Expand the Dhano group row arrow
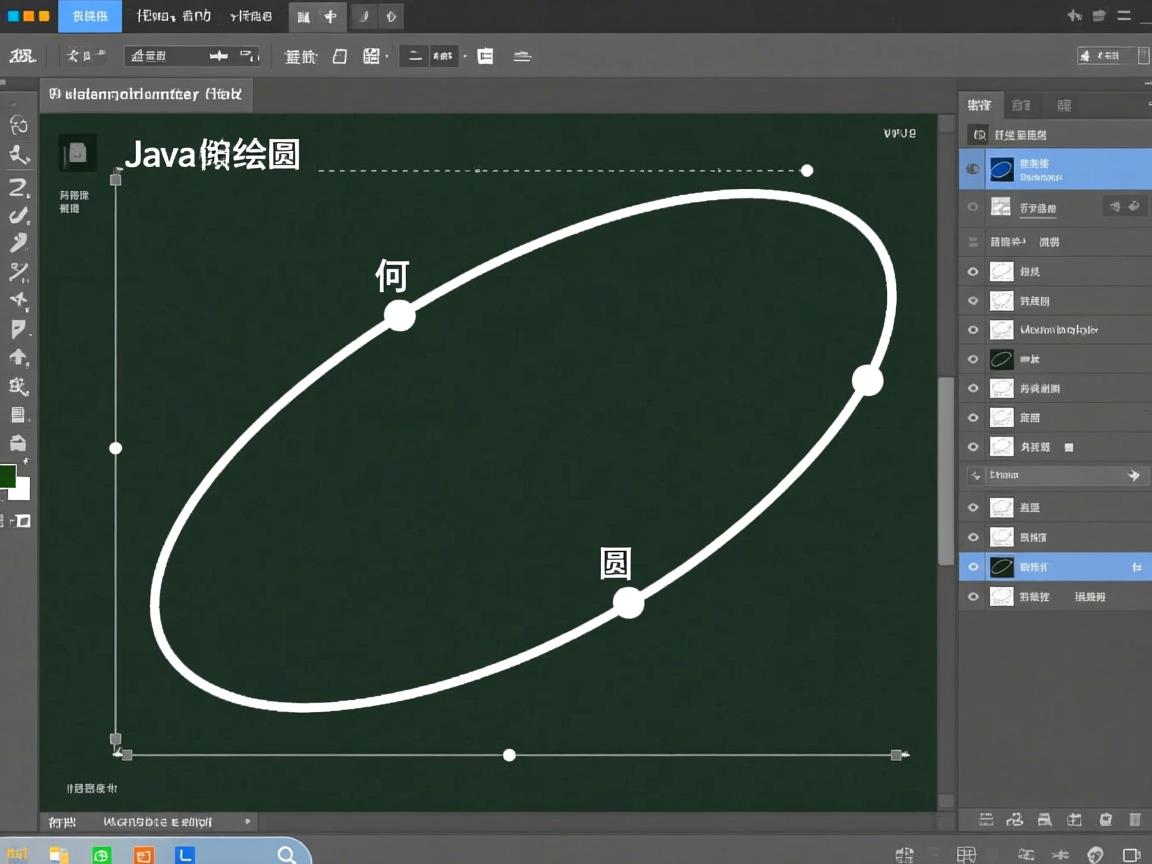Image resolution: width=1152 pixels, height=864 pixels. pos(1134,476)
